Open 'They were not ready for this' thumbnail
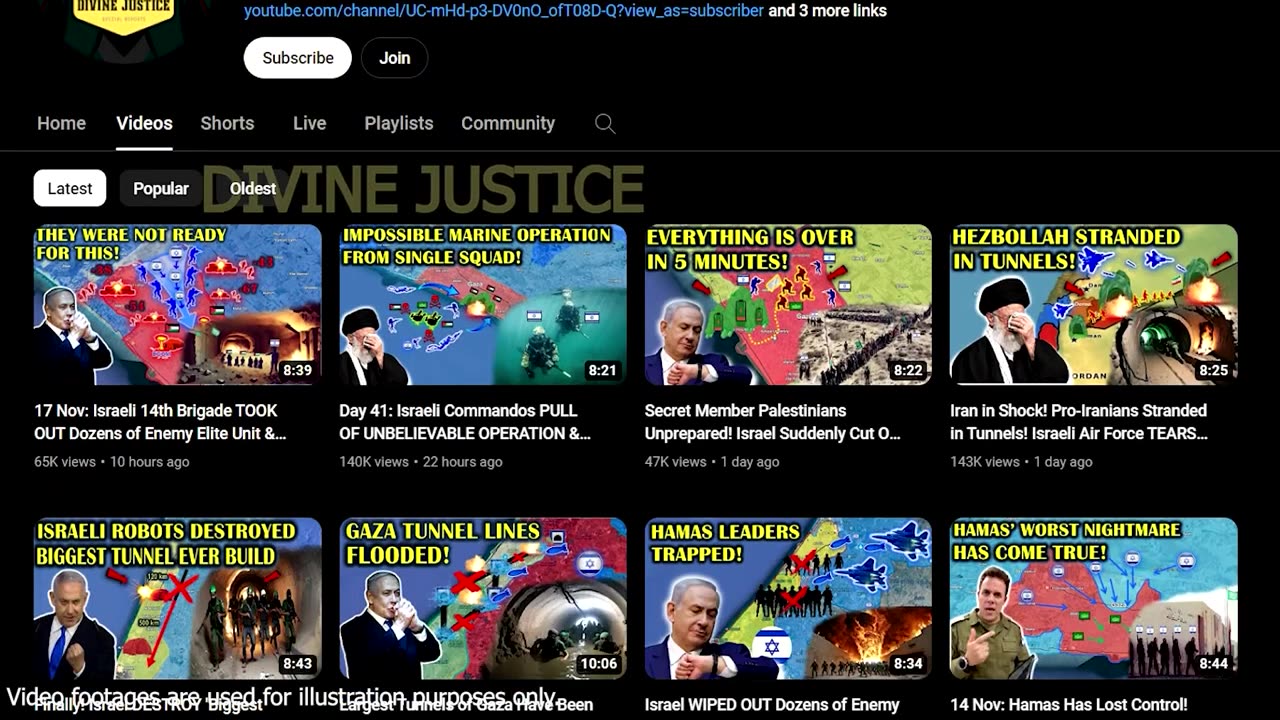The image size is (1280, 720). pos(178,305)
